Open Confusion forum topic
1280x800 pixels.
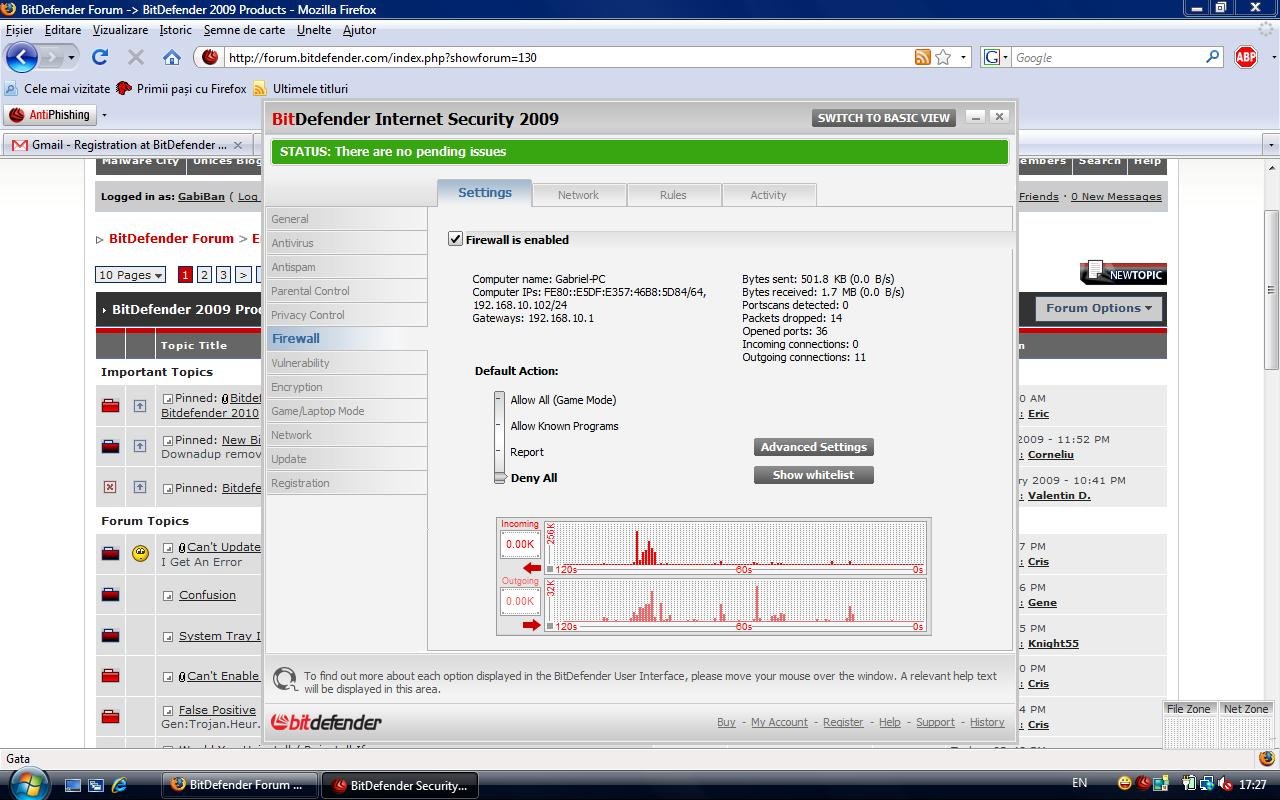[x=207, y=595]
